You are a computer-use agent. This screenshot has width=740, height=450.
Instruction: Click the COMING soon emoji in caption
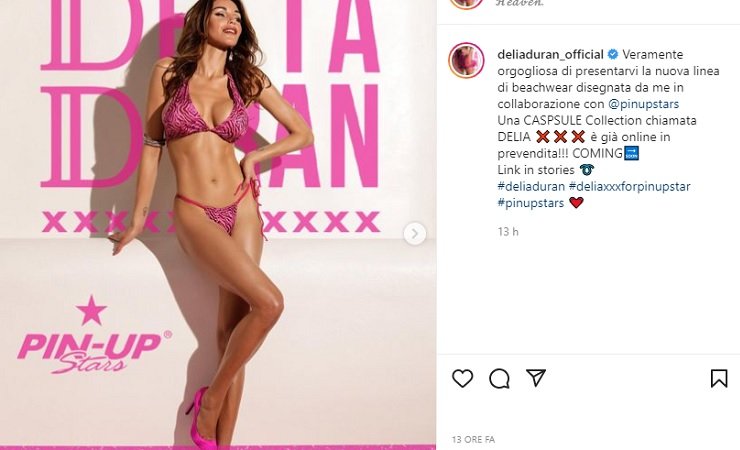pos(631,153)
